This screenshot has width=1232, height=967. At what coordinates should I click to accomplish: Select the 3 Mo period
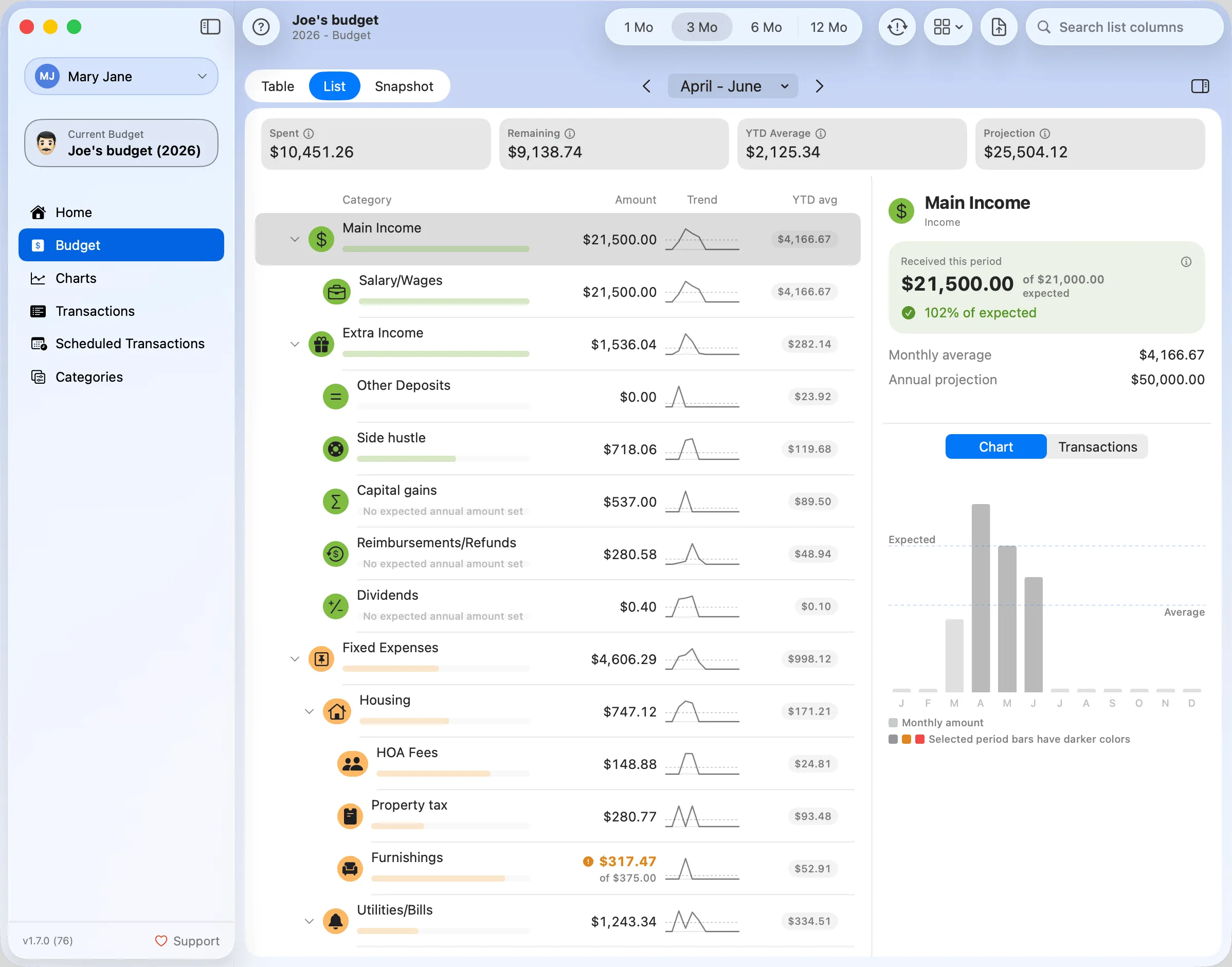[x=702, y=27]
